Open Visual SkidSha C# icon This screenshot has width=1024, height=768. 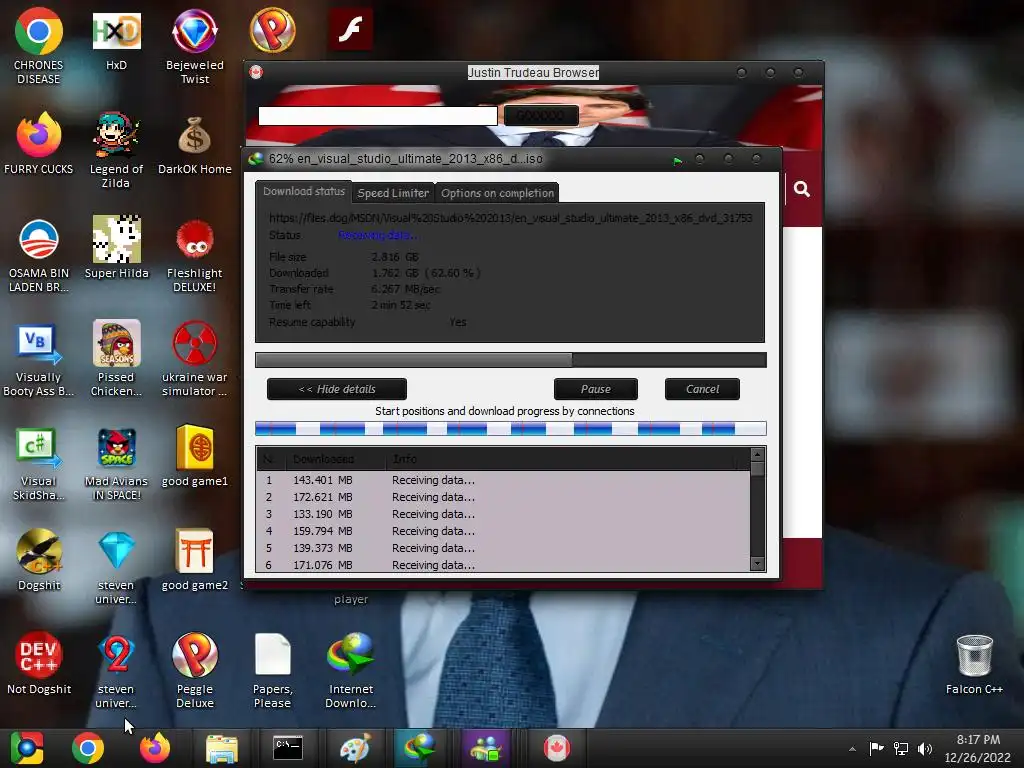[39, 463]
